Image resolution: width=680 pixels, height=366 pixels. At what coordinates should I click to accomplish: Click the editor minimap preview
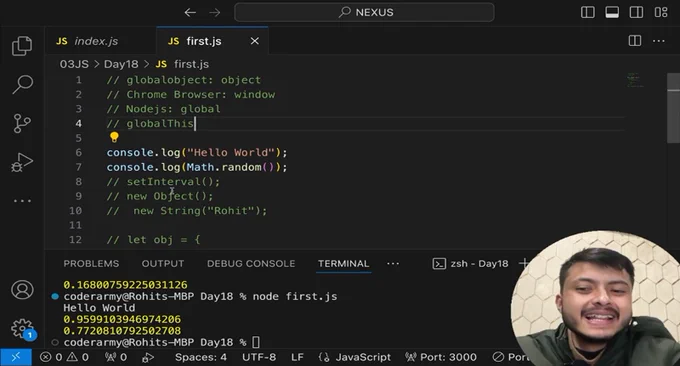point(635,80)
